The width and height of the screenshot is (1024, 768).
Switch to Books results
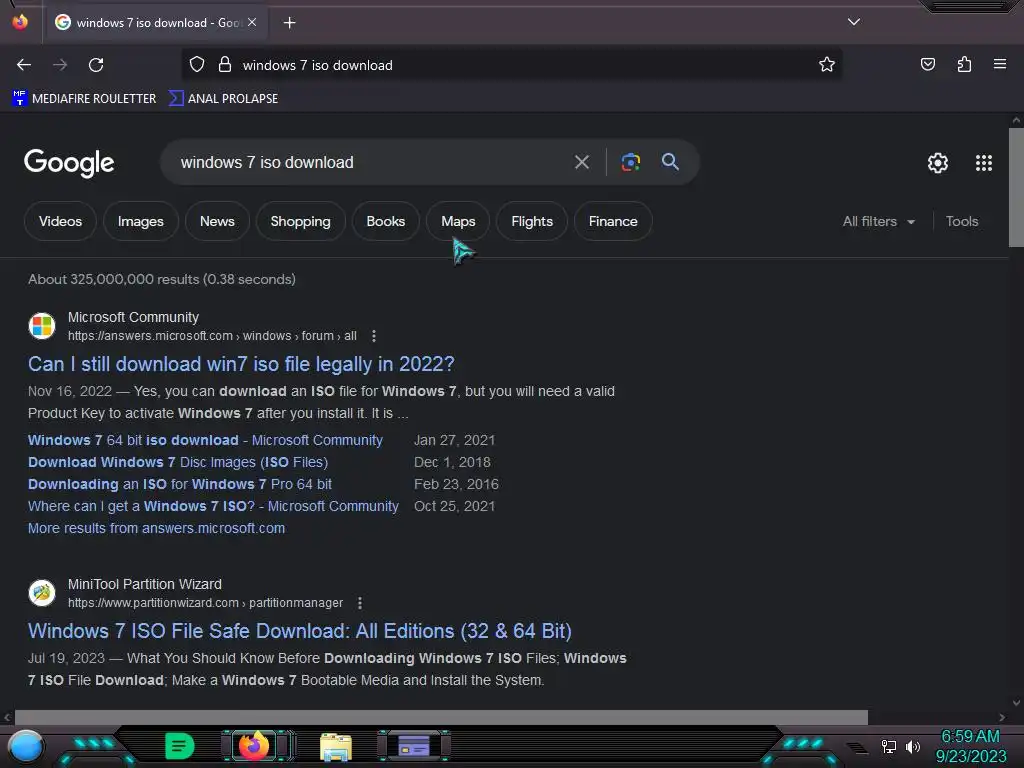[385, 221]
